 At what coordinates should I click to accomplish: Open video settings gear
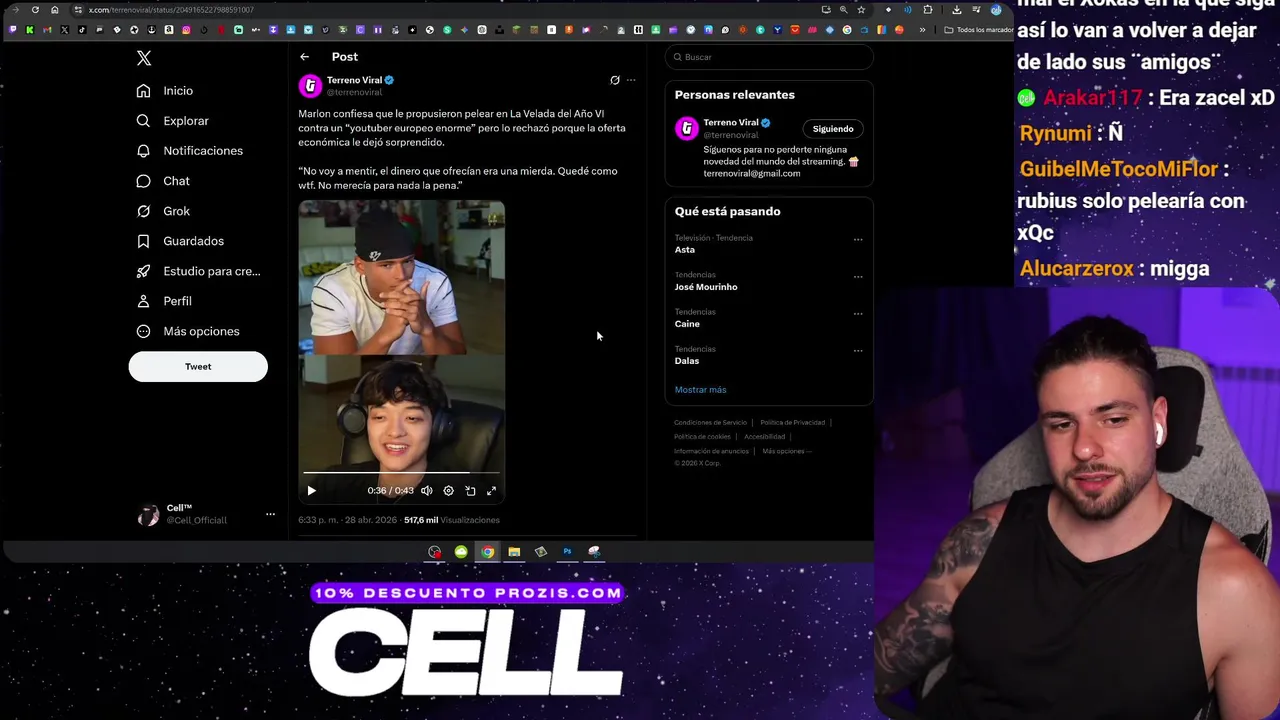coord(448,491)
